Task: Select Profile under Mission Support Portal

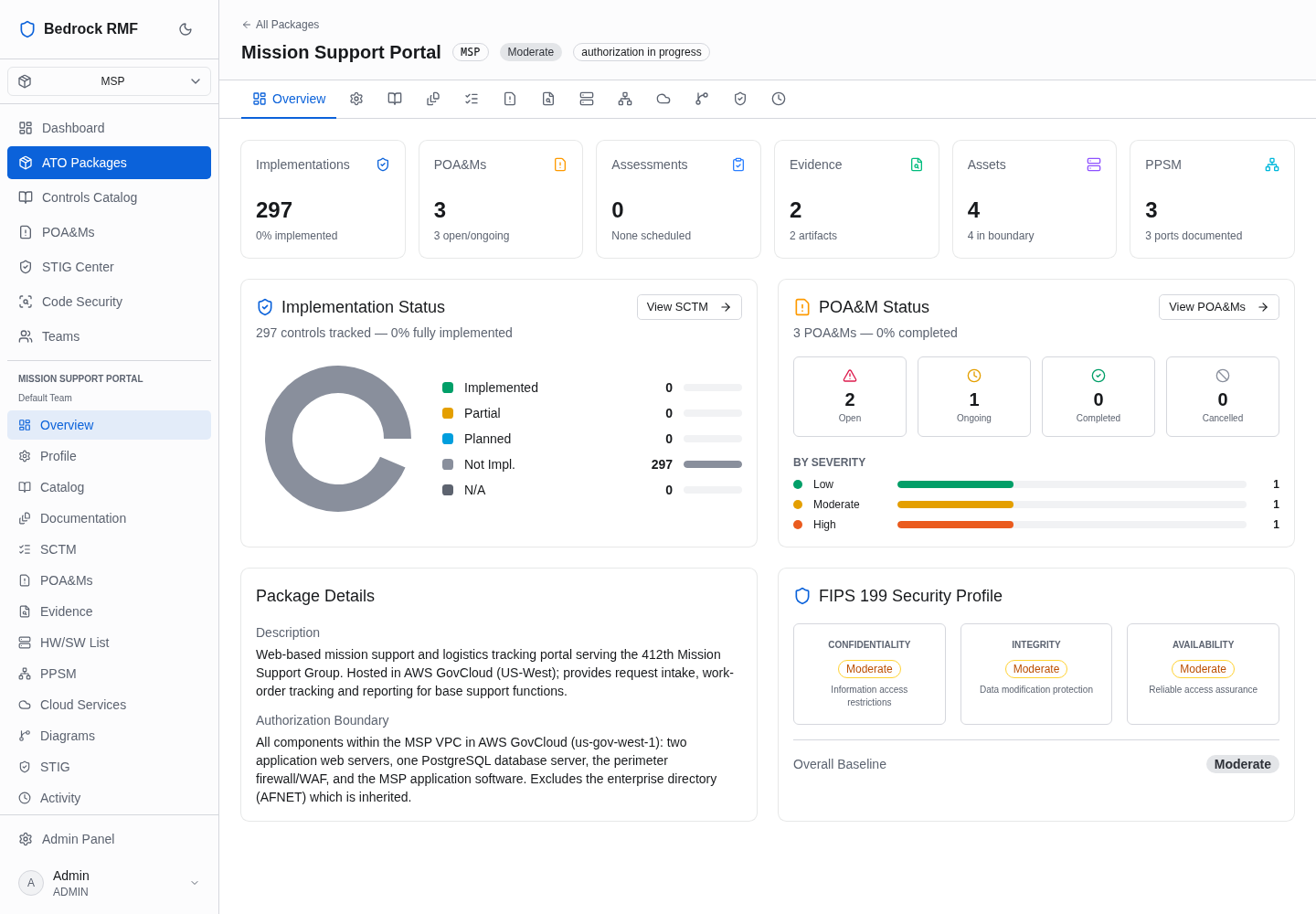Action: point(109,456)
